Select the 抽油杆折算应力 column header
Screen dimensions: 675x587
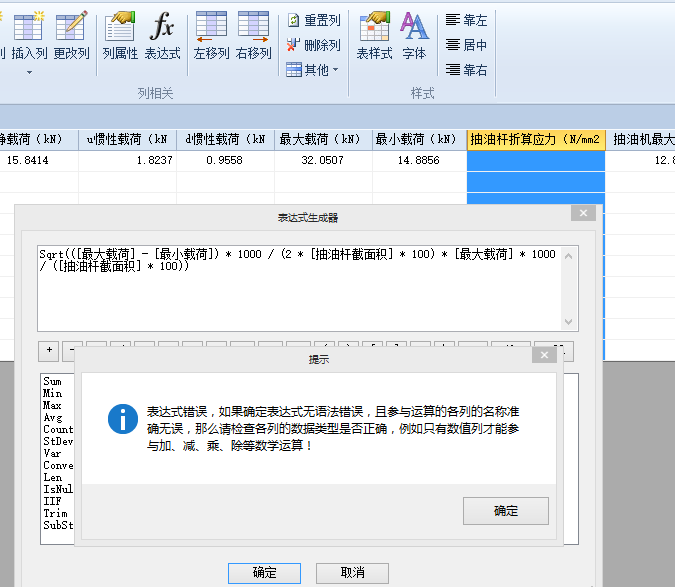[x=535, y=140]
